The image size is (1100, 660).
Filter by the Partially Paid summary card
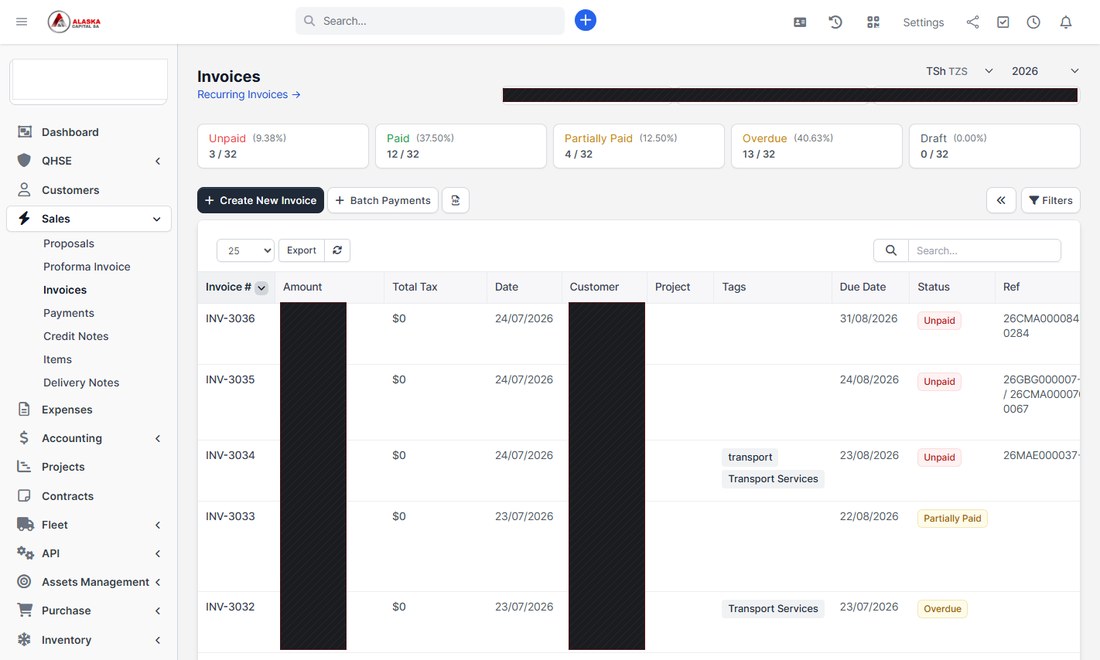coord(638,146)
